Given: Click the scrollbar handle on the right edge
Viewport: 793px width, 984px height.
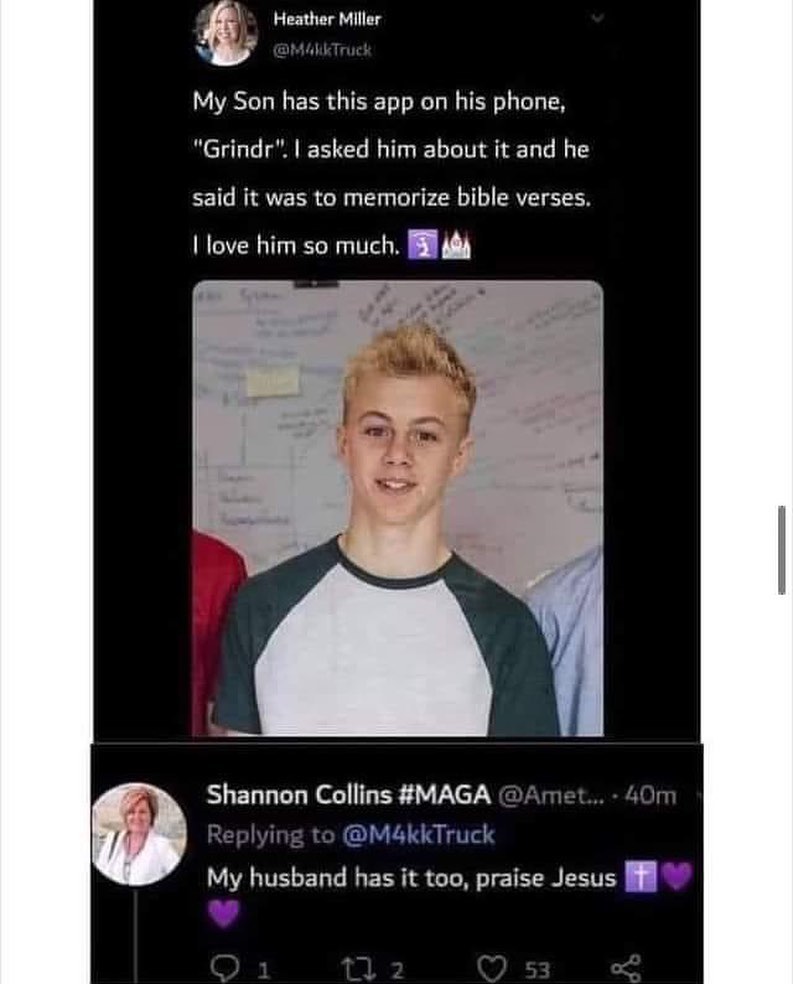Looking at the screenshot, I should [x=781, y=550].
